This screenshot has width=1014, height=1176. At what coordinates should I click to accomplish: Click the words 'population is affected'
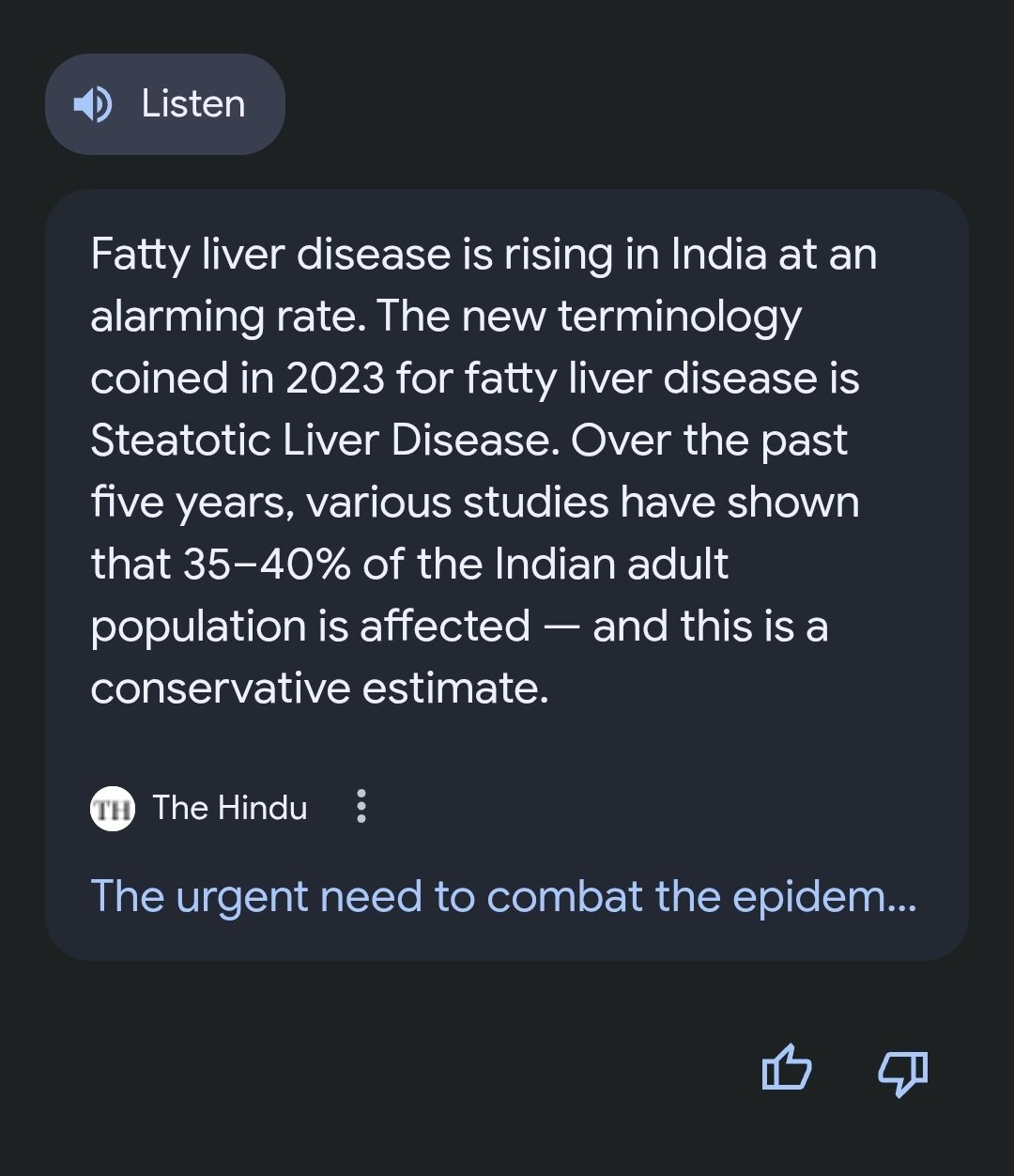310,626
